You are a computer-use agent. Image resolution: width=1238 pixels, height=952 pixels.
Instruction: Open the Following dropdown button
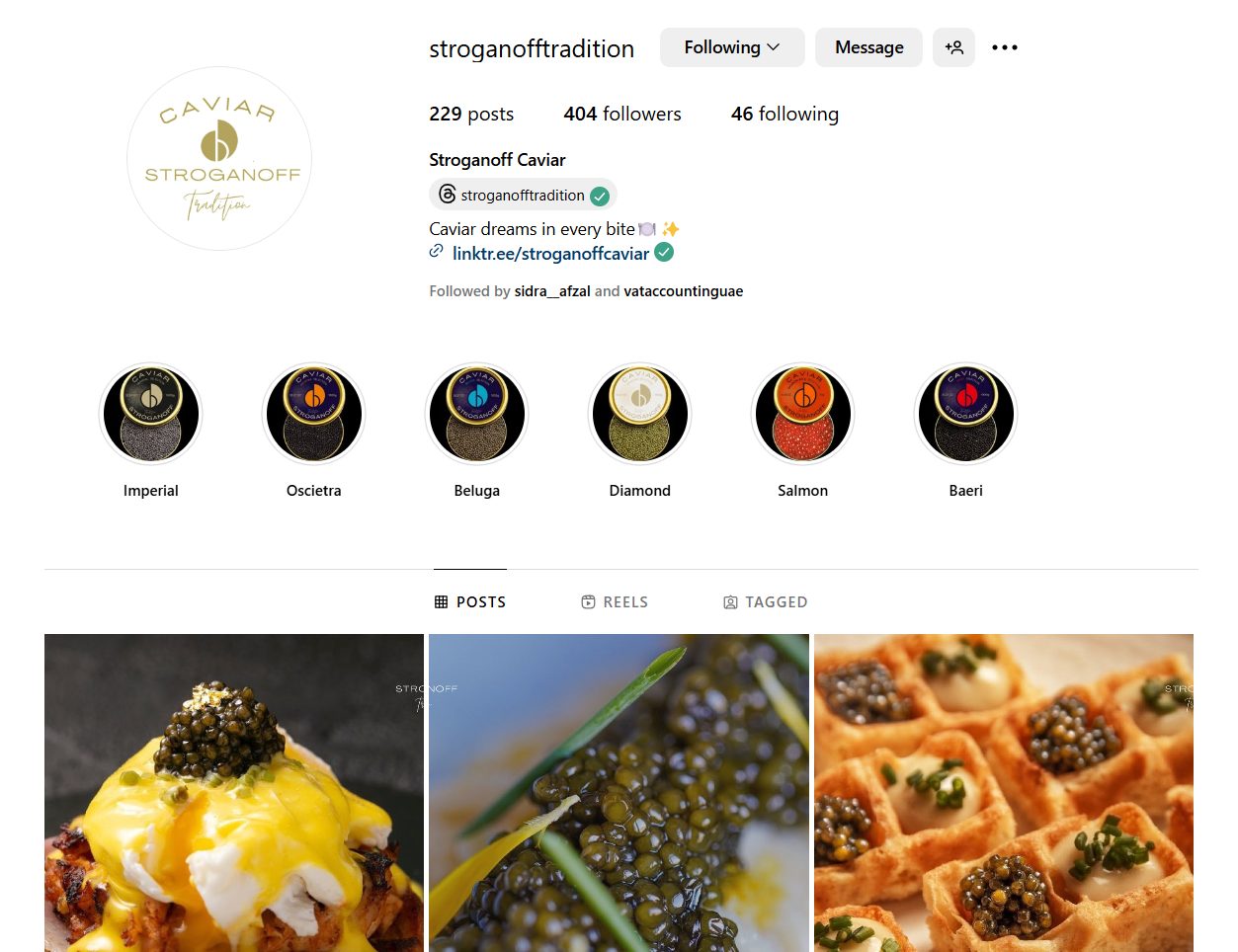click(732, 47)
